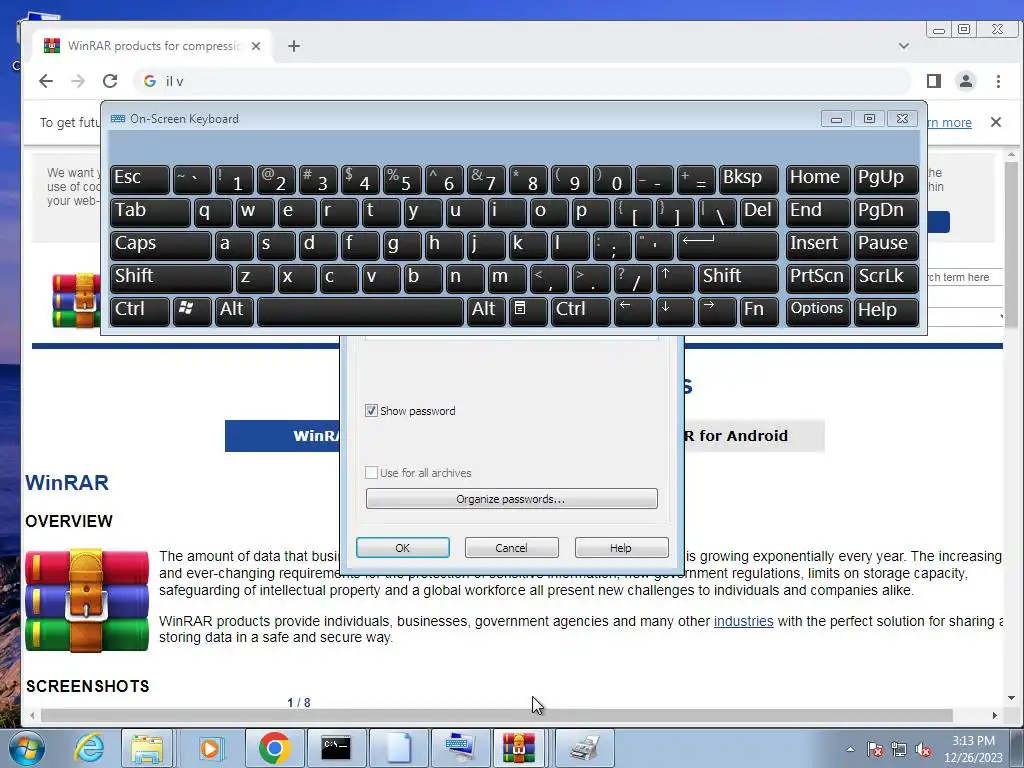Click the Esc key on keyboard
Viewport: 1024px width, 768px height.
click(140, 179)
